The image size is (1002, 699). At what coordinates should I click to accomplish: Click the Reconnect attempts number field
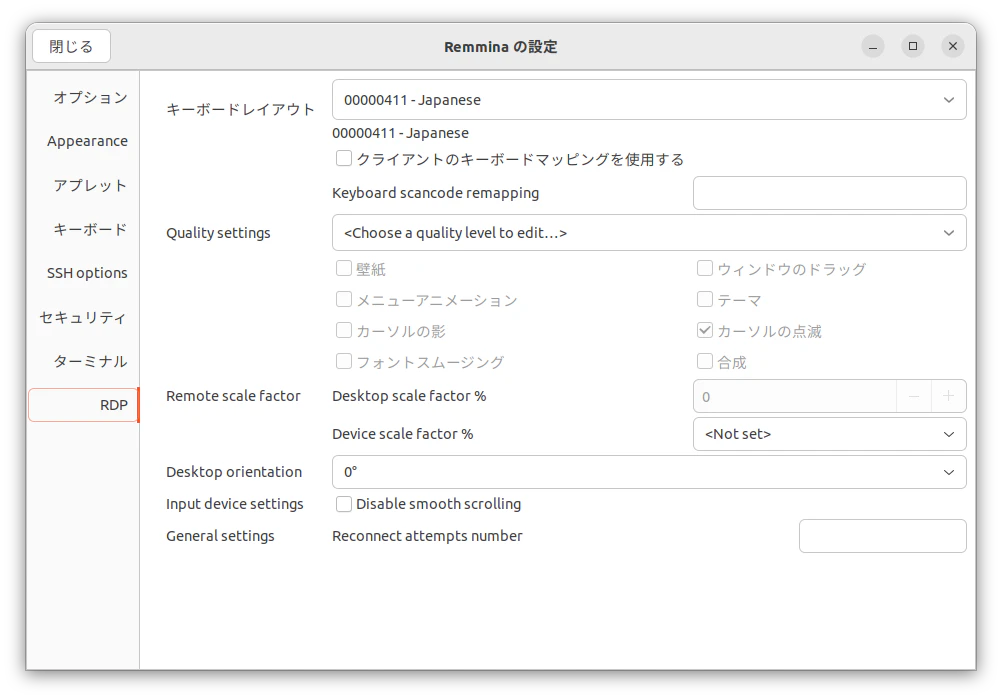(x=883, y=536)
